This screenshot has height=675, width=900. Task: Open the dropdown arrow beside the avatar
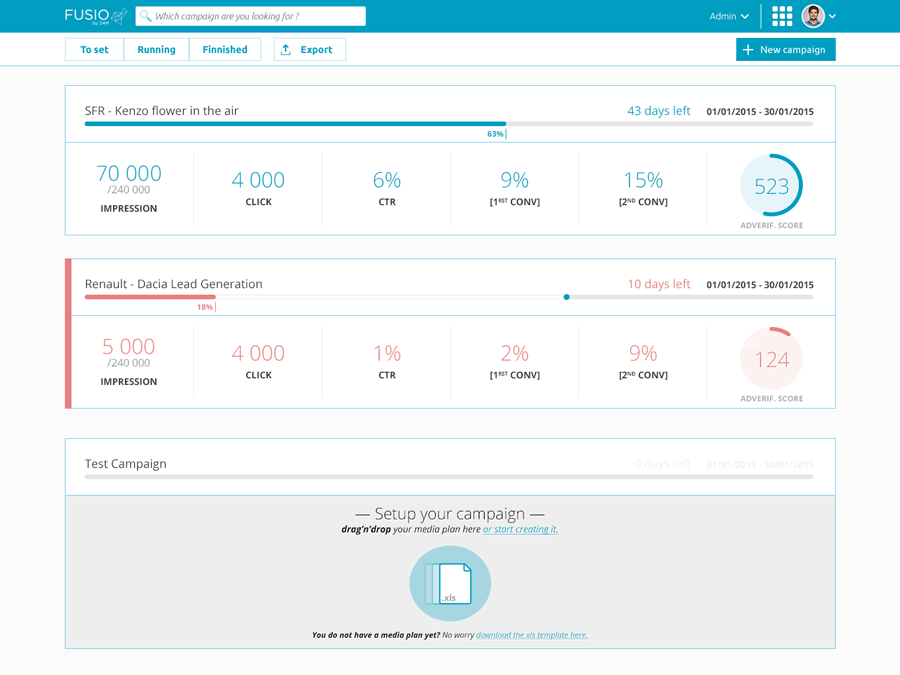(832, 16)
